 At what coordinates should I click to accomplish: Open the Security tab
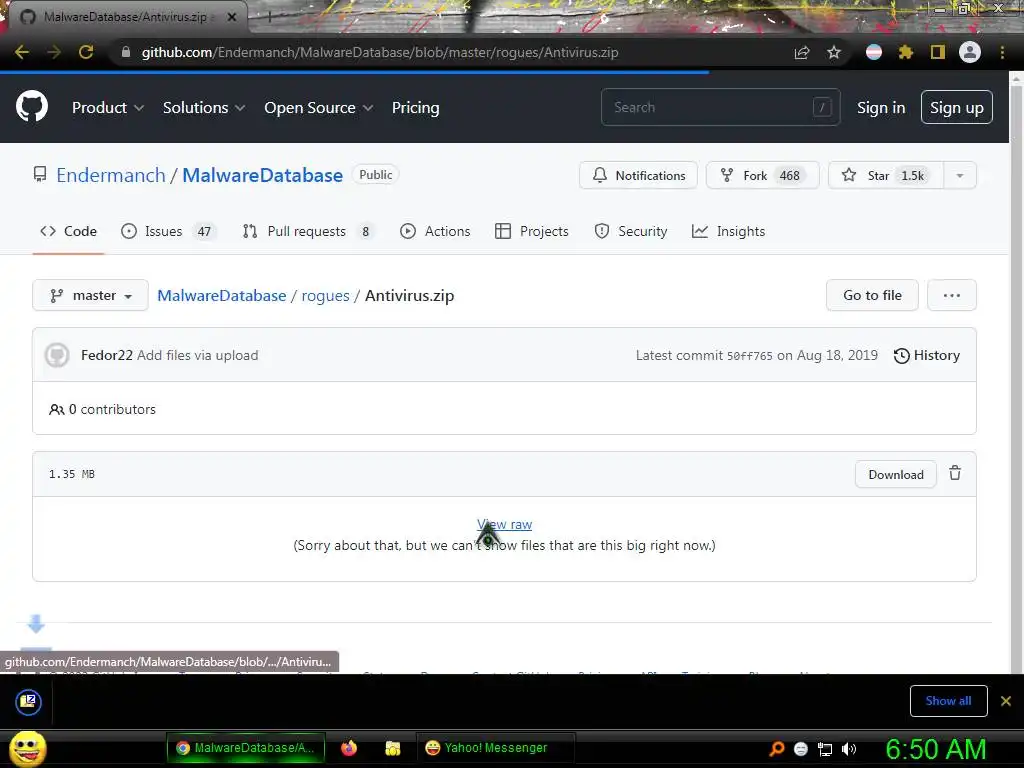pos(631,231)
